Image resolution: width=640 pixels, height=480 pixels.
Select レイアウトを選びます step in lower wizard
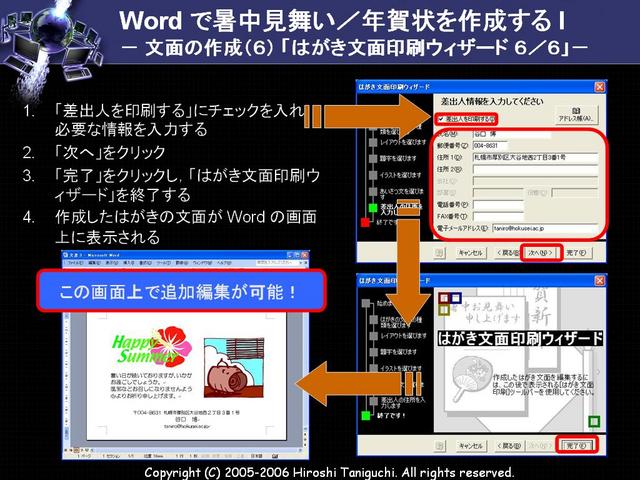pos(403,336)
